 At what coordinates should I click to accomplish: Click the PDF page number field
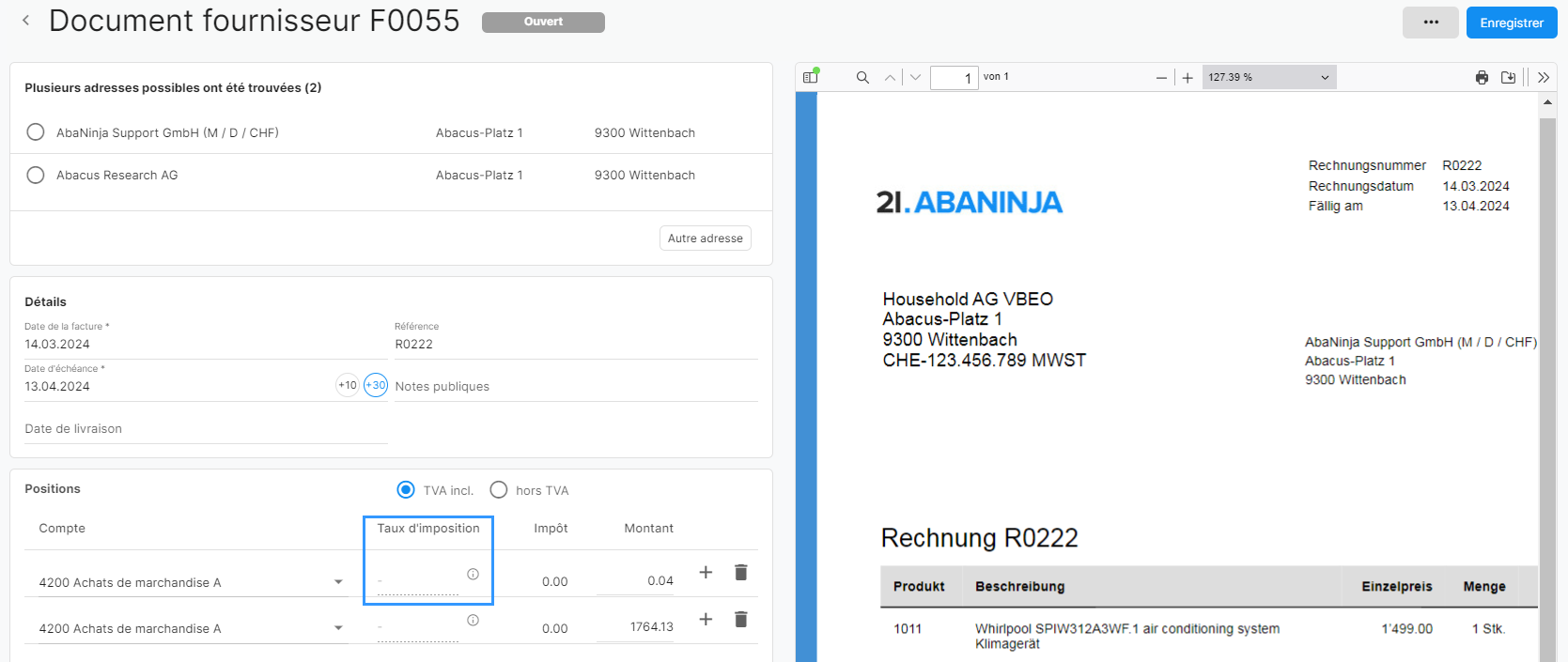click(955, 78)
